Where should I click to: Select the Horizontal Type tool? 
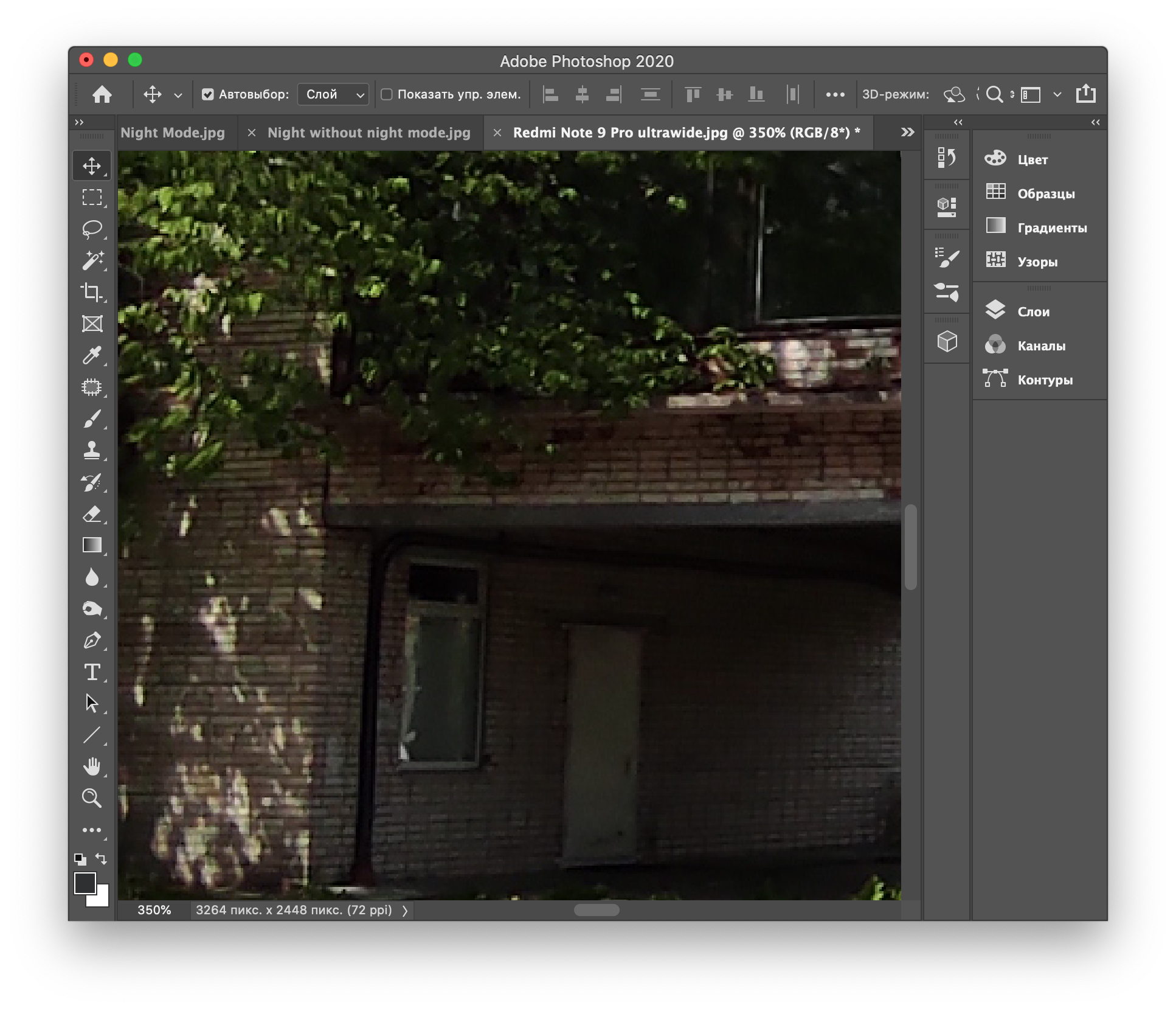coord(92,672)
